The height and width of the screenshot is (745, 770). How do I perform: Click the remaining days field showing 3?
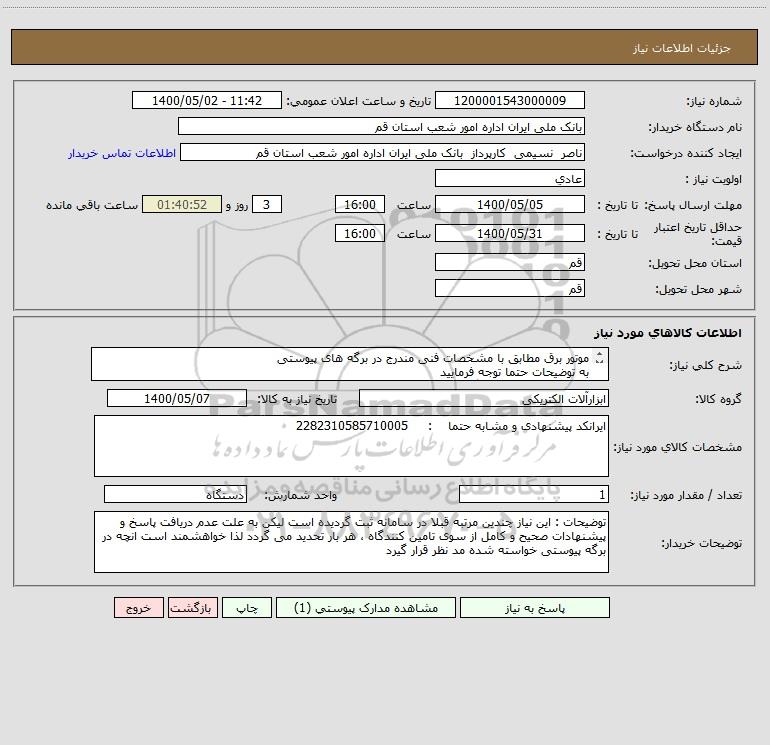point(267,204)
